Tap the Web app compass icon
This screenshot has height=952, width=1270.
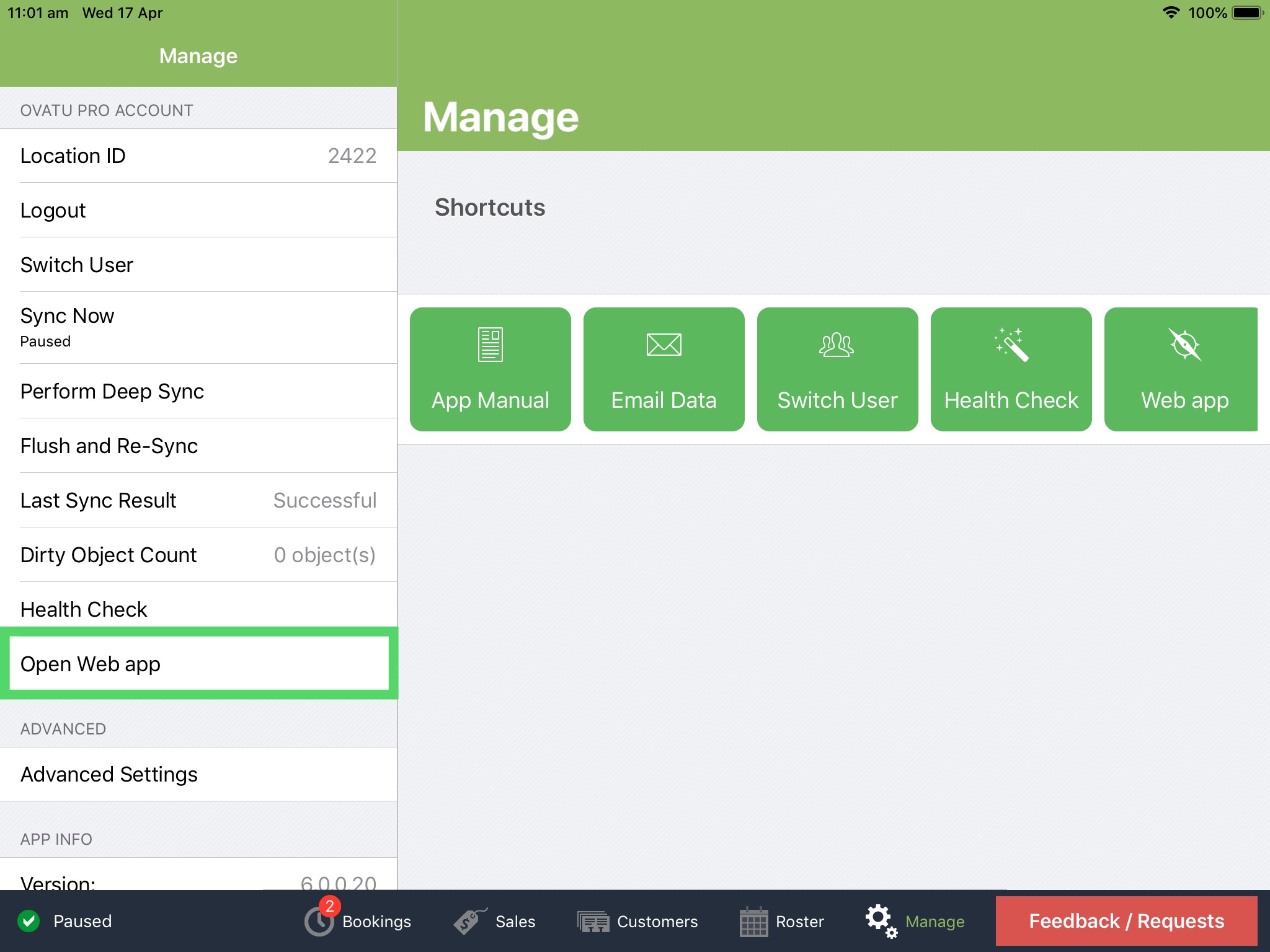pyautogui.click(x=1184, y=345)
